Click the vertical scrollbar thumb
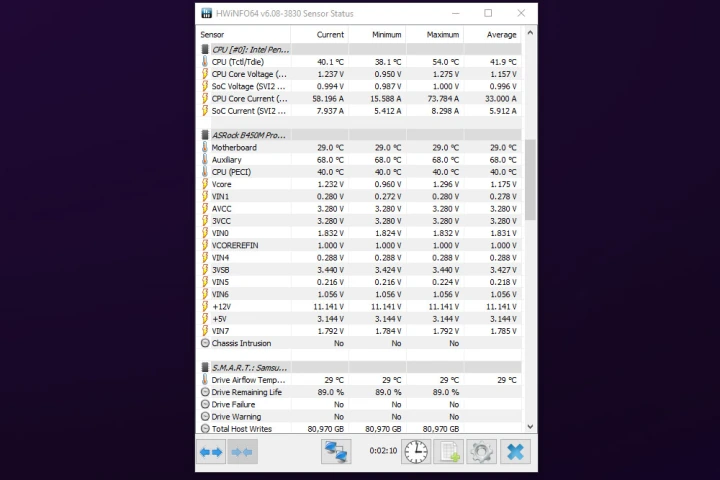 pos(530,180)
